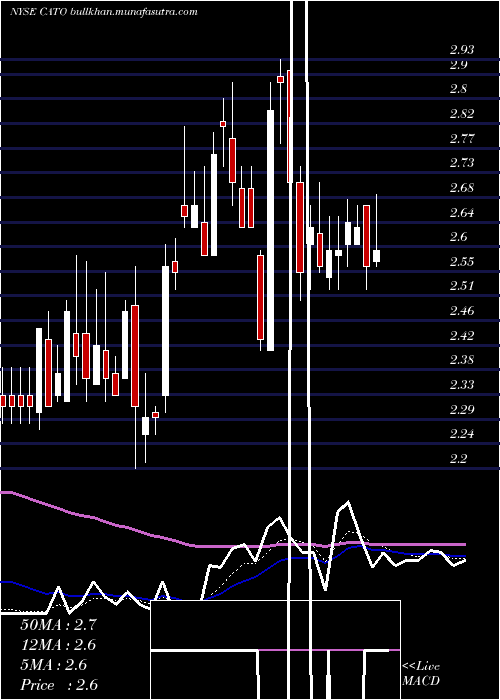Click the 2.42 price axis label
The image size is (500, 700).
coord(462,336)
